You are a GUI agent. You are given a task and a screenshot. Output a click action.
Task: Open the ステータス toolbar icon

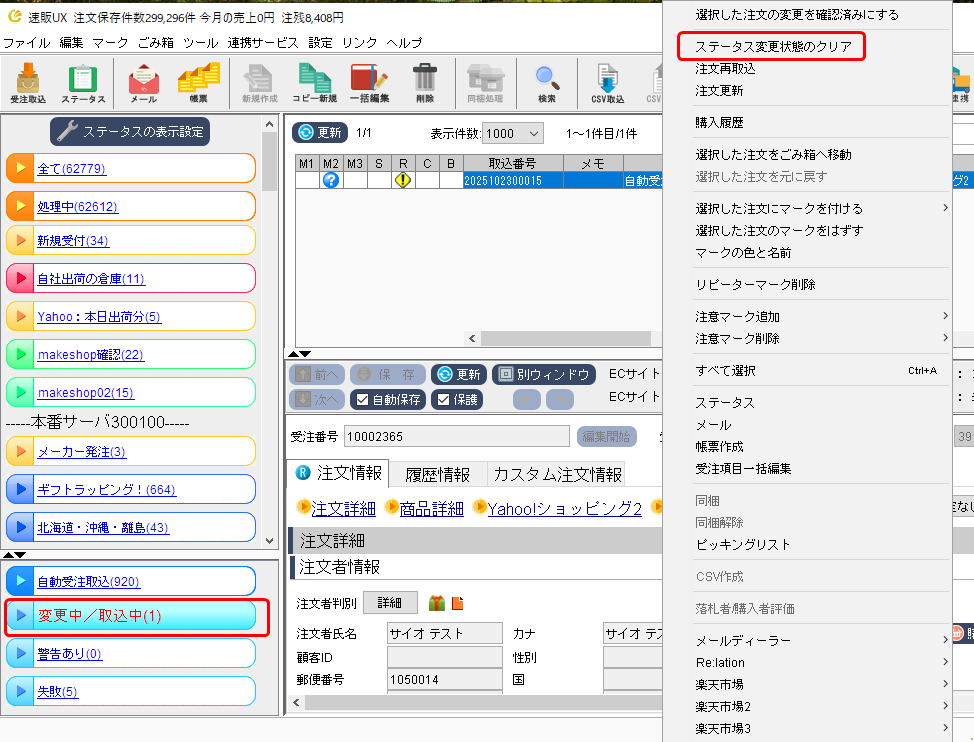coord(83,83)
